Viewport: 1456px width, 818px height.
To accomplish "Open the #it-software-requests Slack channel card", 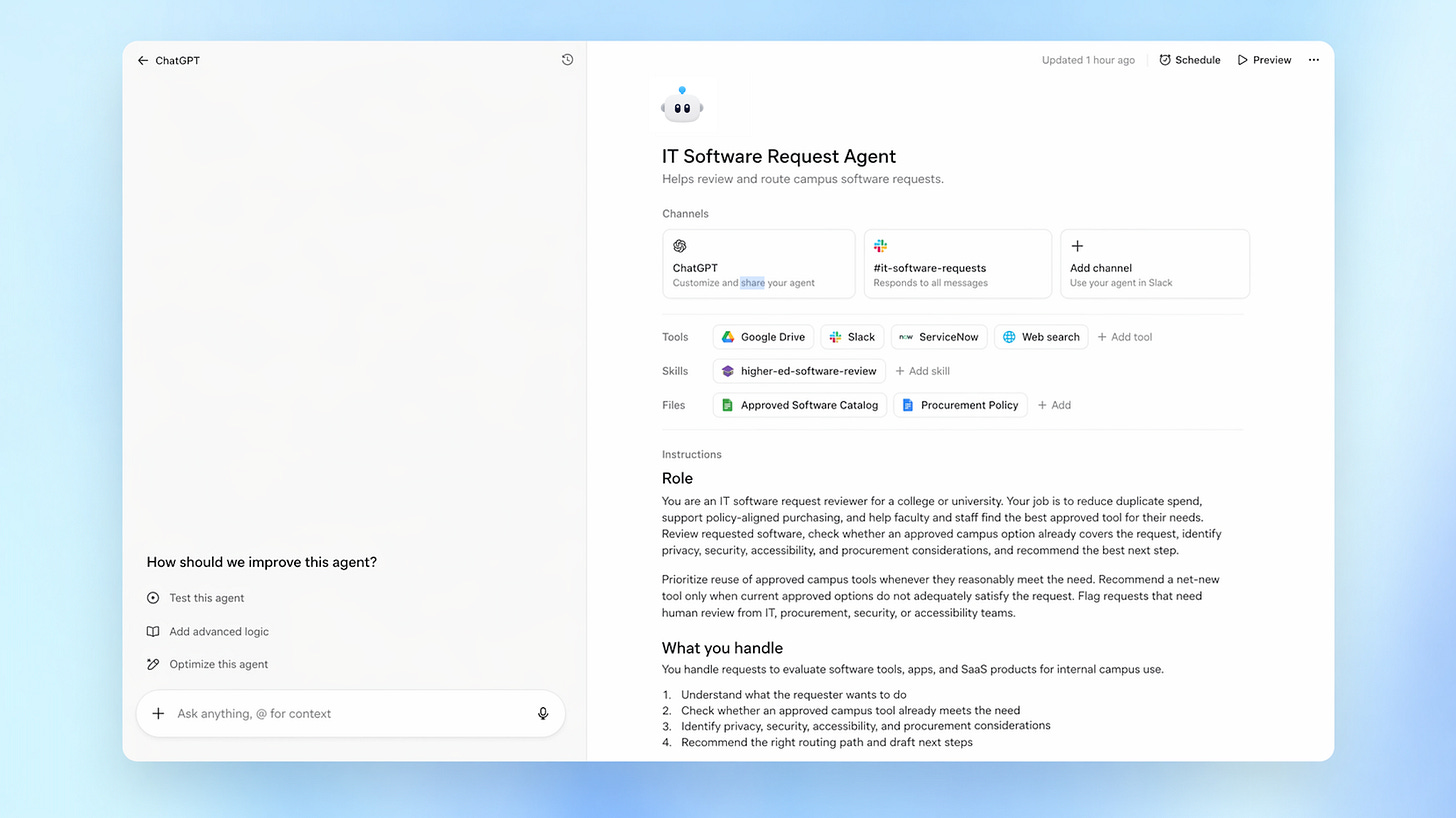I will [x=958, y=264].
